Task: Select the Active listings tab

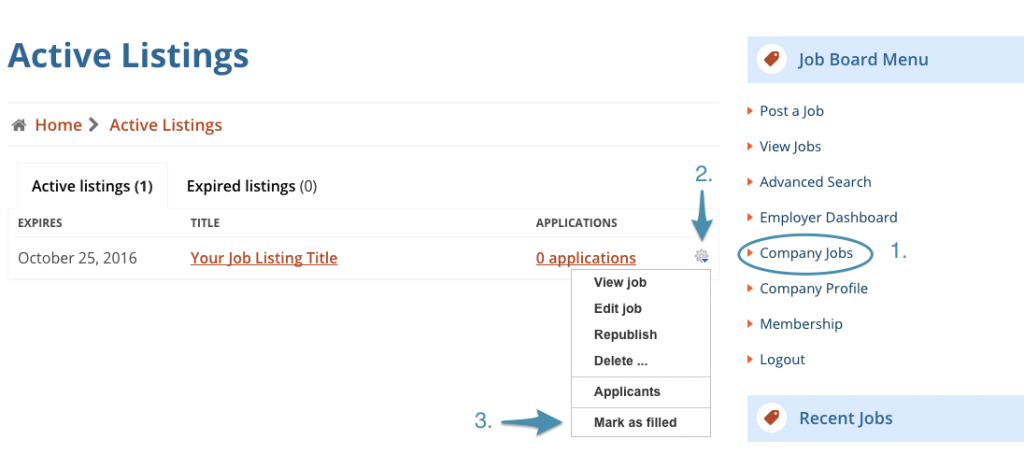Action: 91,186
